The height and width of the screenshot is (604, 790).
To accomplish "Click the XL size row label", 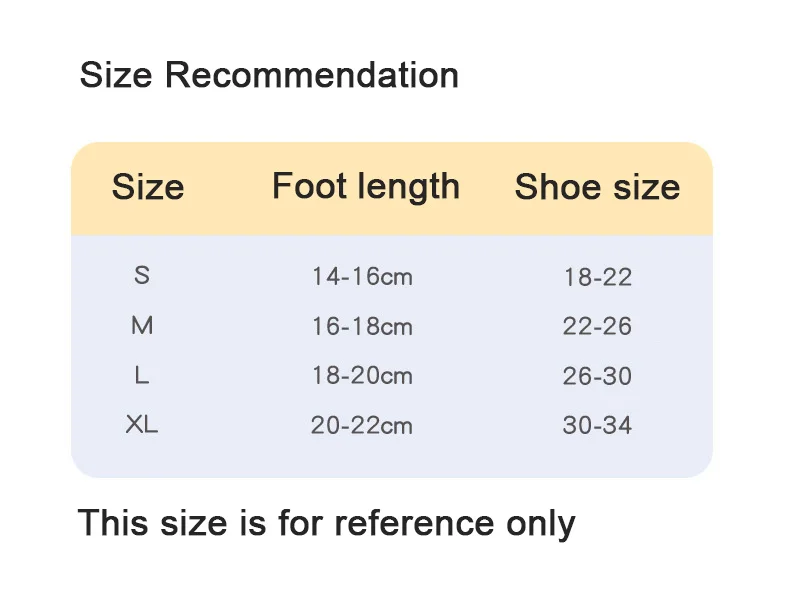I will (x=142, y=424).
